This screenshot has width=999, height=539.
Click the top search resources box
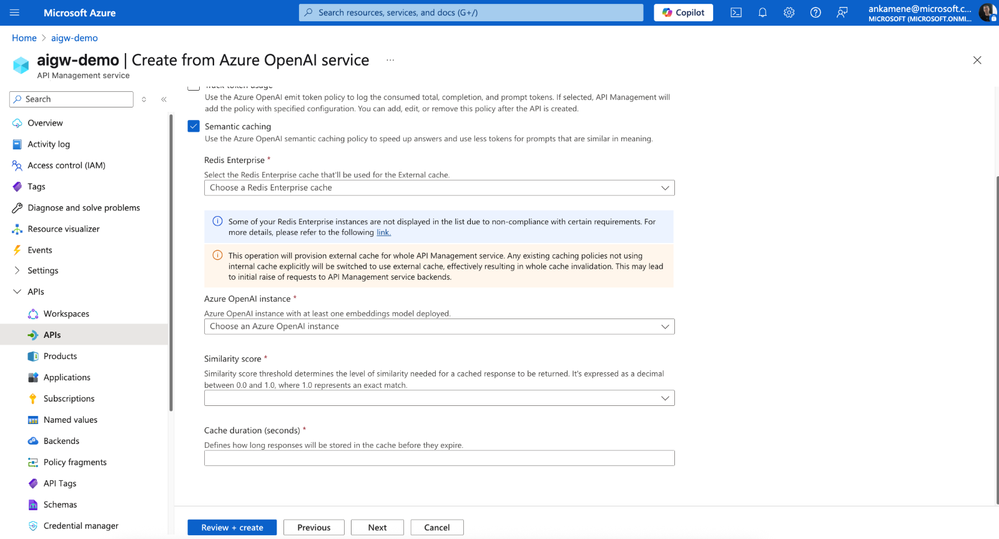(471, 12)
